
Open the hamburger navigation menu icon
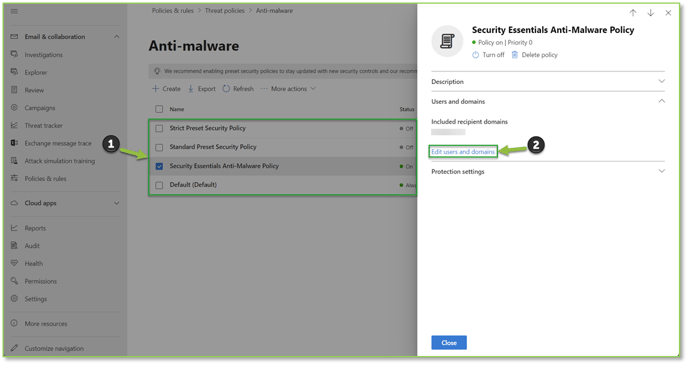[x=14, y=11]
